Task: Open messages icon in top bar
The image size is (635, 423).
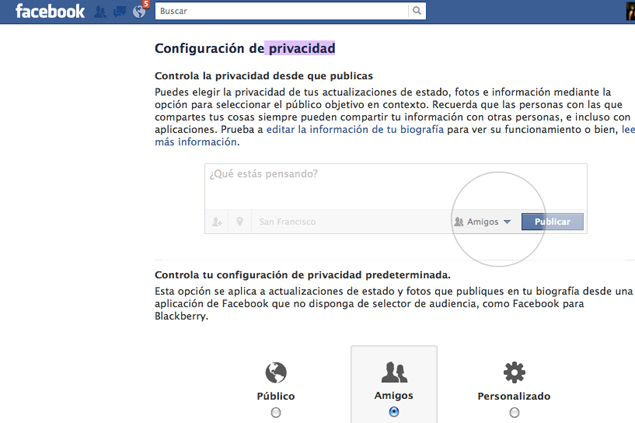Action: (x=119, y=12)
